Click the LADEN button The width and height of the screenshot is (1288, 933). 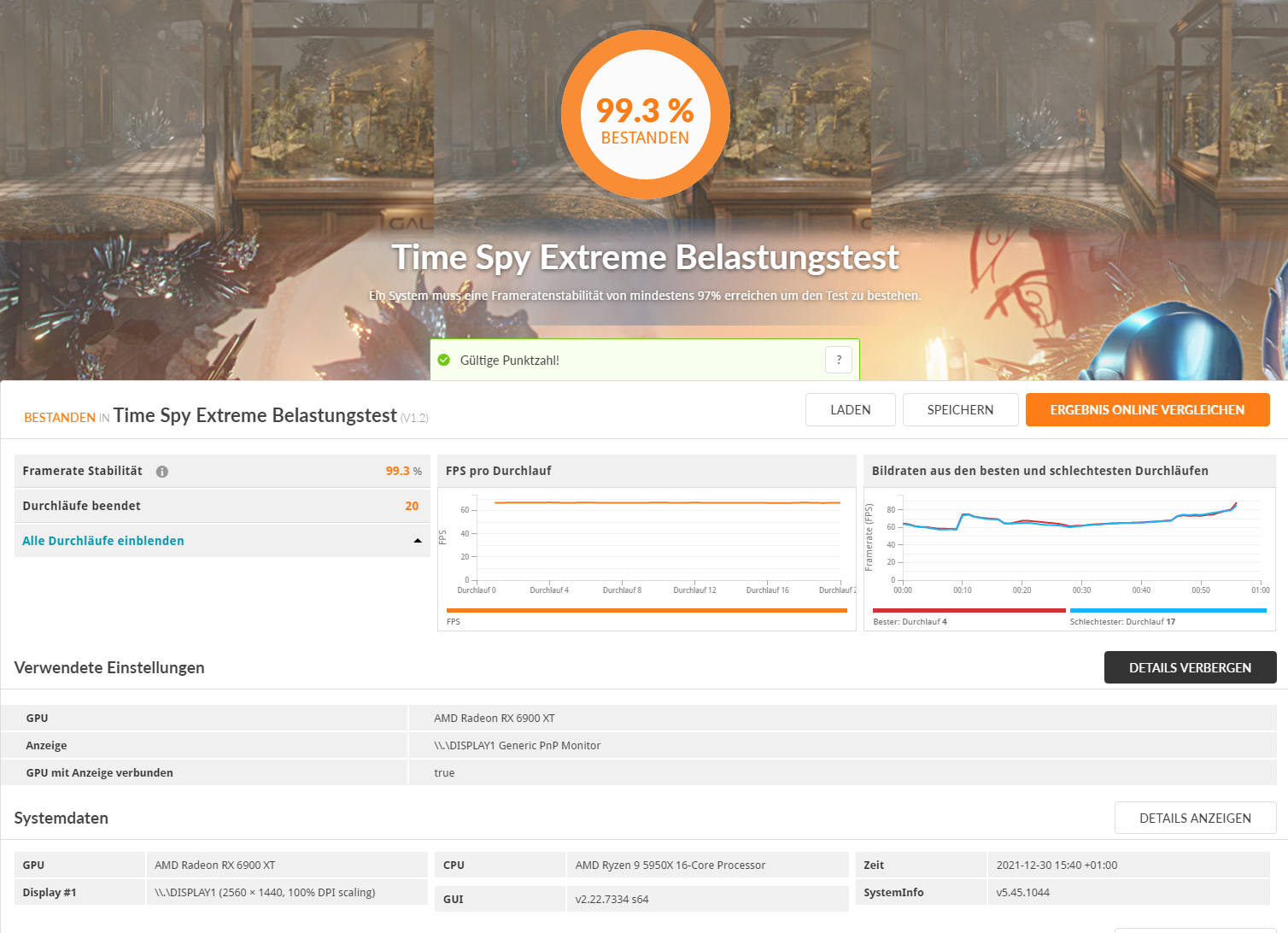click(851, 410)
